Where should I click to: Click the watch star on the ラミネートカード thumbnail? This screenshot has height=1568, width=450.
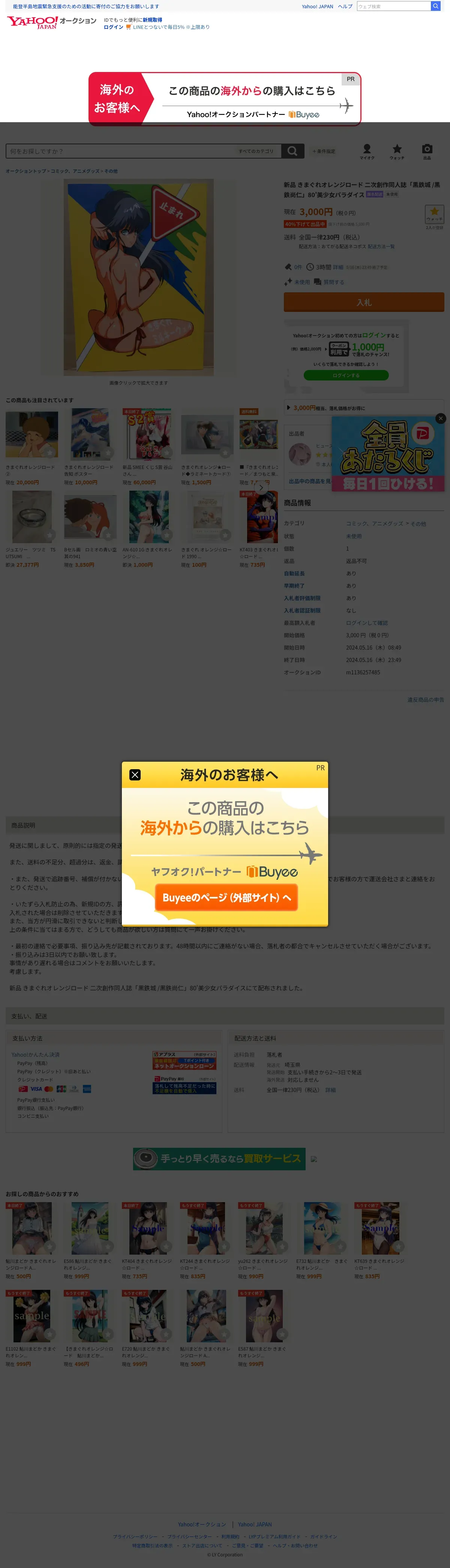pos(225,453)
